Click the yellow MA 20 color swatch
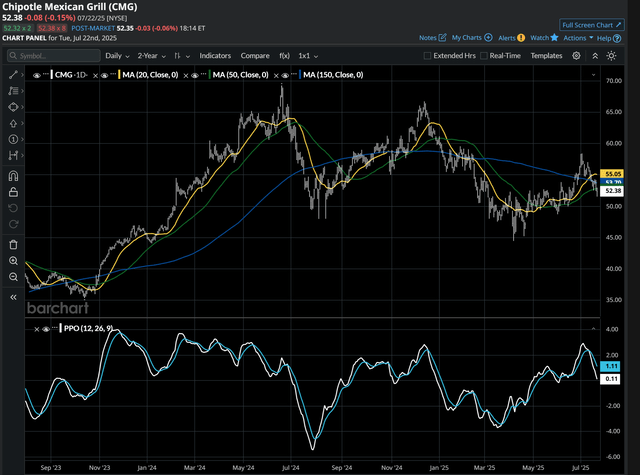Screen dimensions: 640x475 119,75
